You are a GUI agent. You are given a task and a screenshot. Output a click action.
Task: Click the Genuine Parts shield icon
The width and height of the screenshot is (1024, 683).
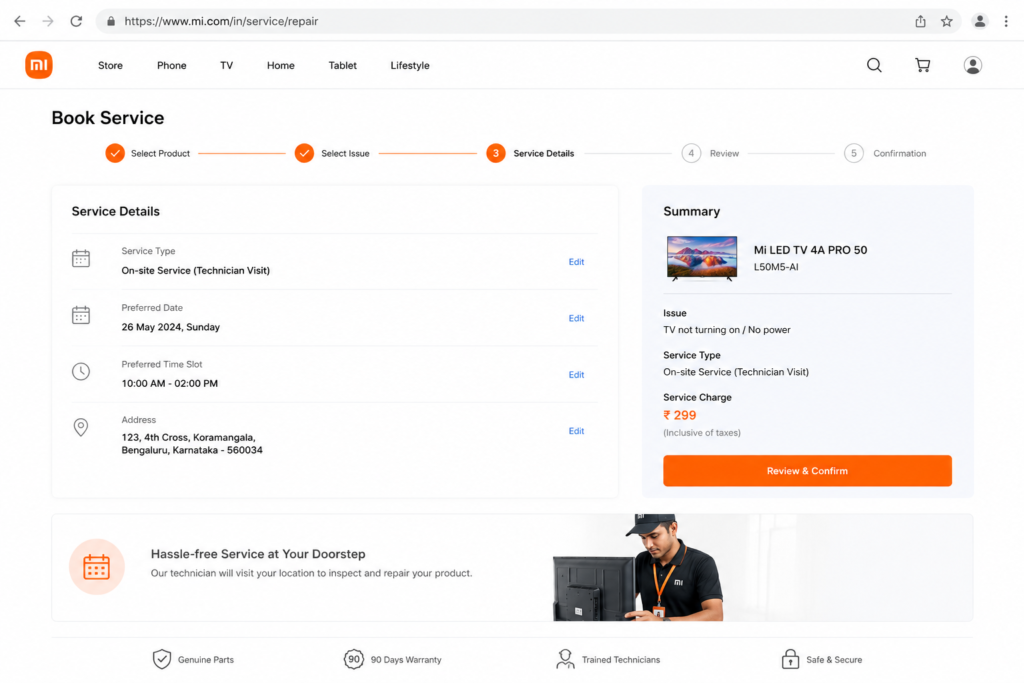[162, 659]
